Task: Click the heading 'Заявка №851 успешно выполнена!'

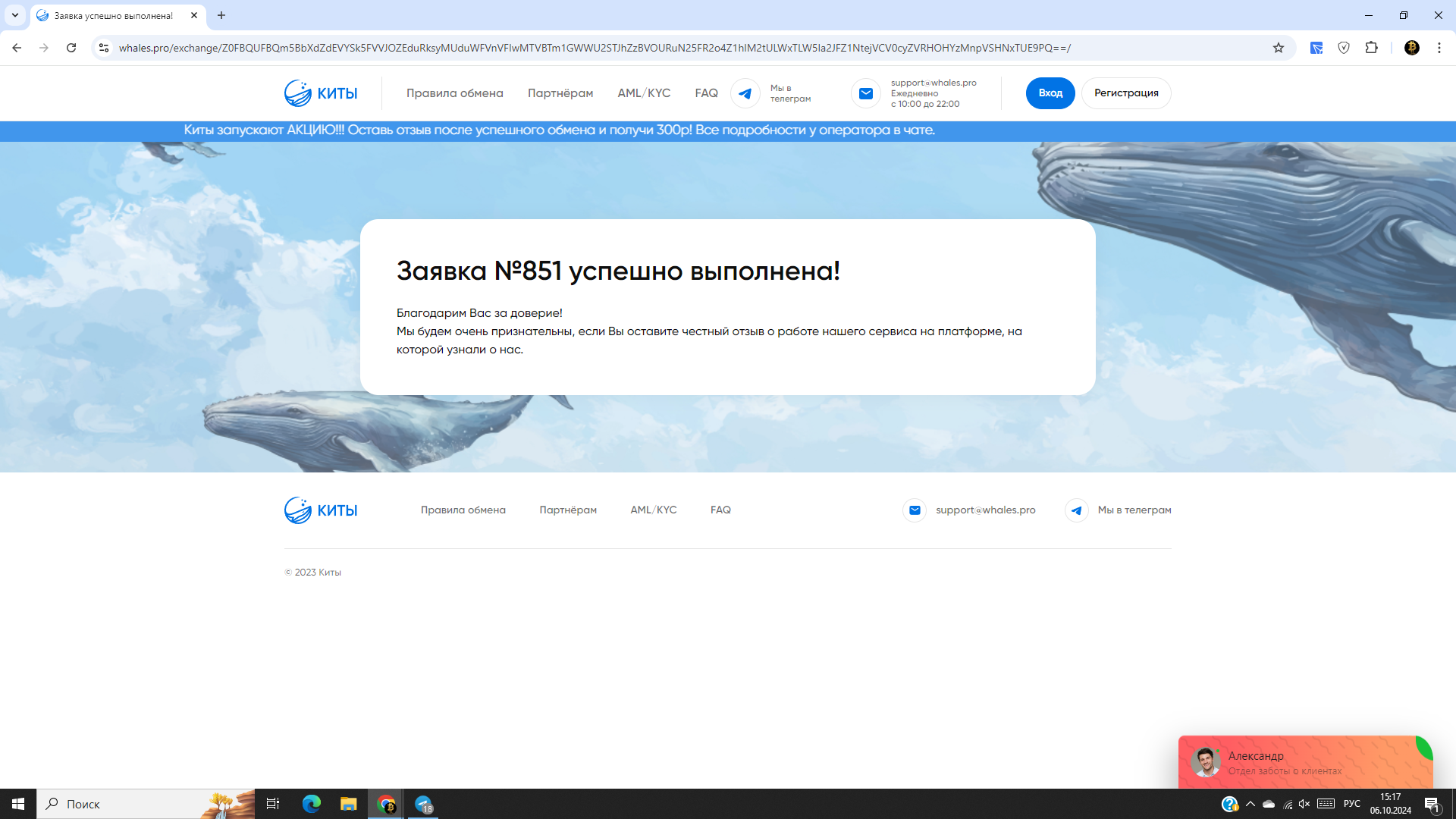Action: (x=618, y=271)
